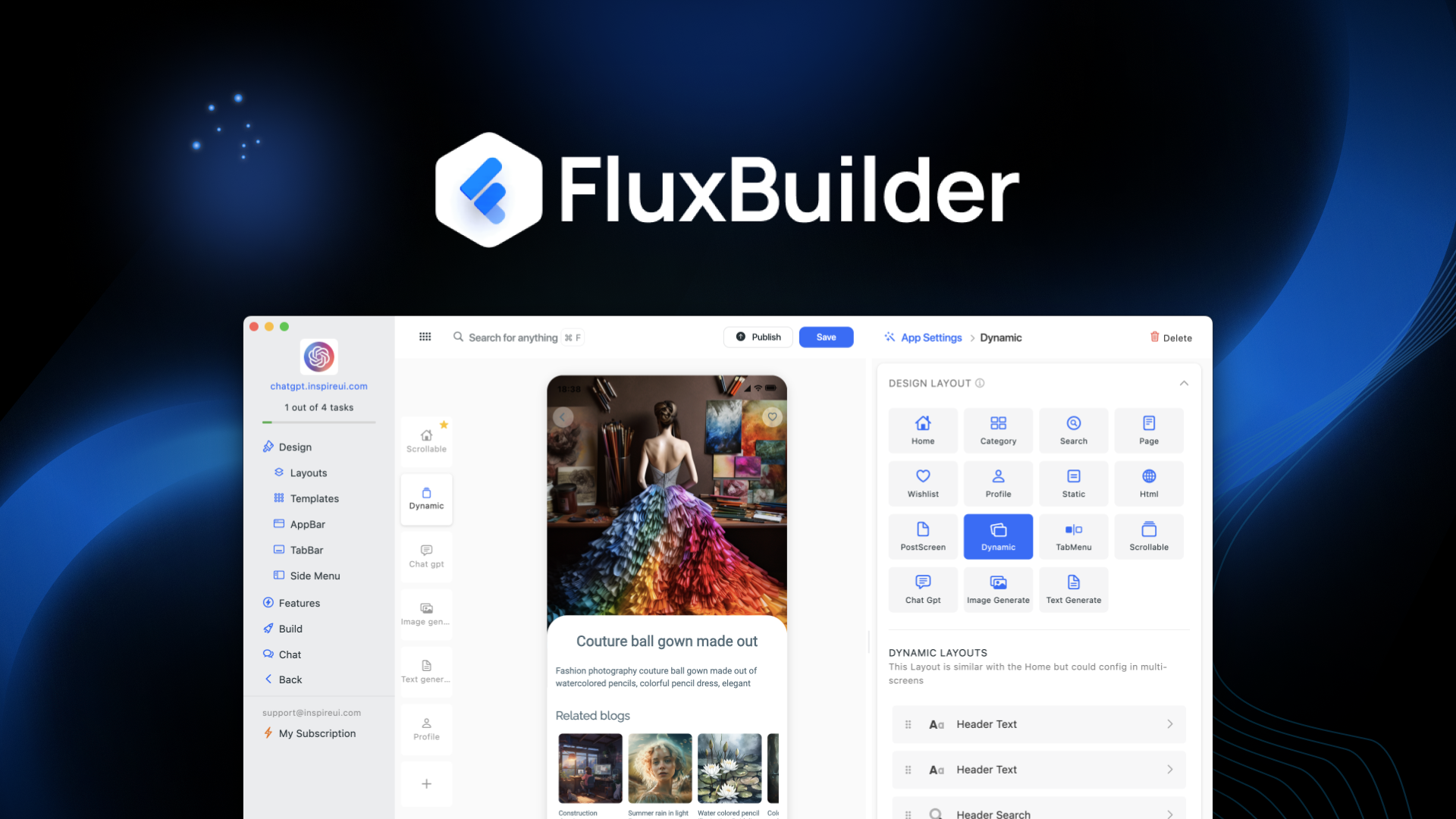Toggle the Scrollable layout option
1456x819 pixels.
1148,536
